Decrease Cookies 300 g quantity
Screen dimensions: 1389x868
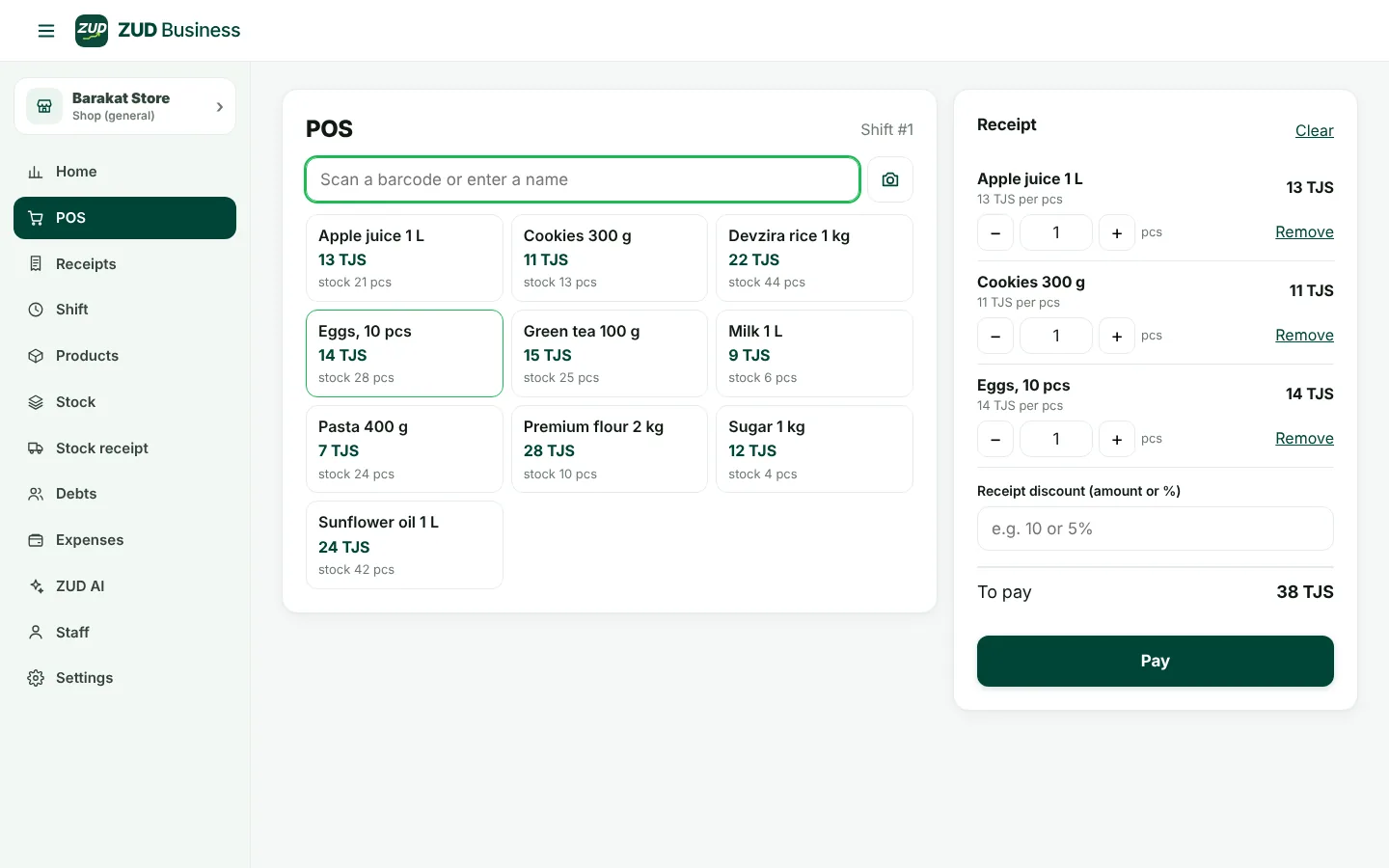[995, 336]
